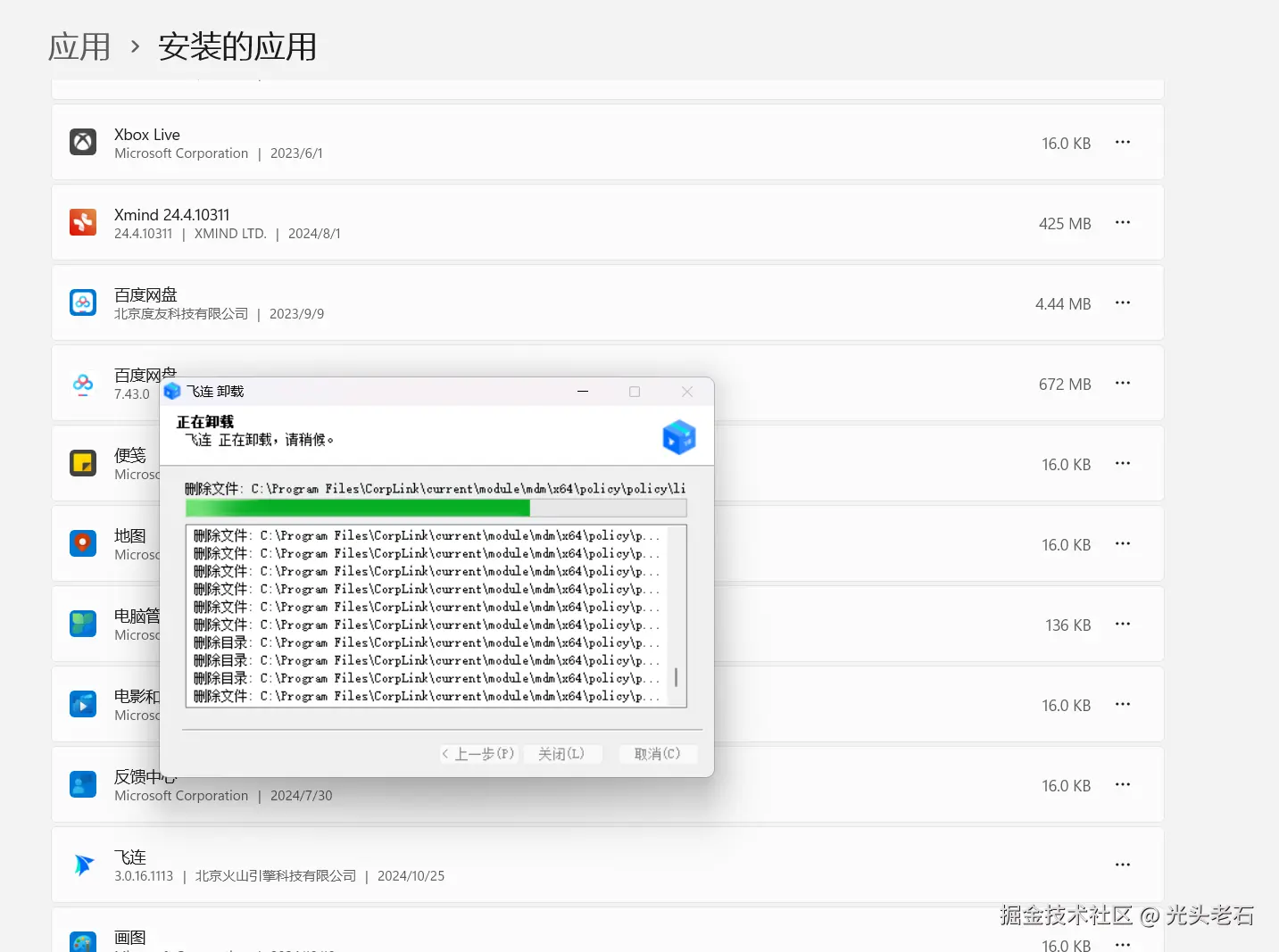
Task: Click the 百度网盘 672 MB app icon
Action: tap(83, 384)
